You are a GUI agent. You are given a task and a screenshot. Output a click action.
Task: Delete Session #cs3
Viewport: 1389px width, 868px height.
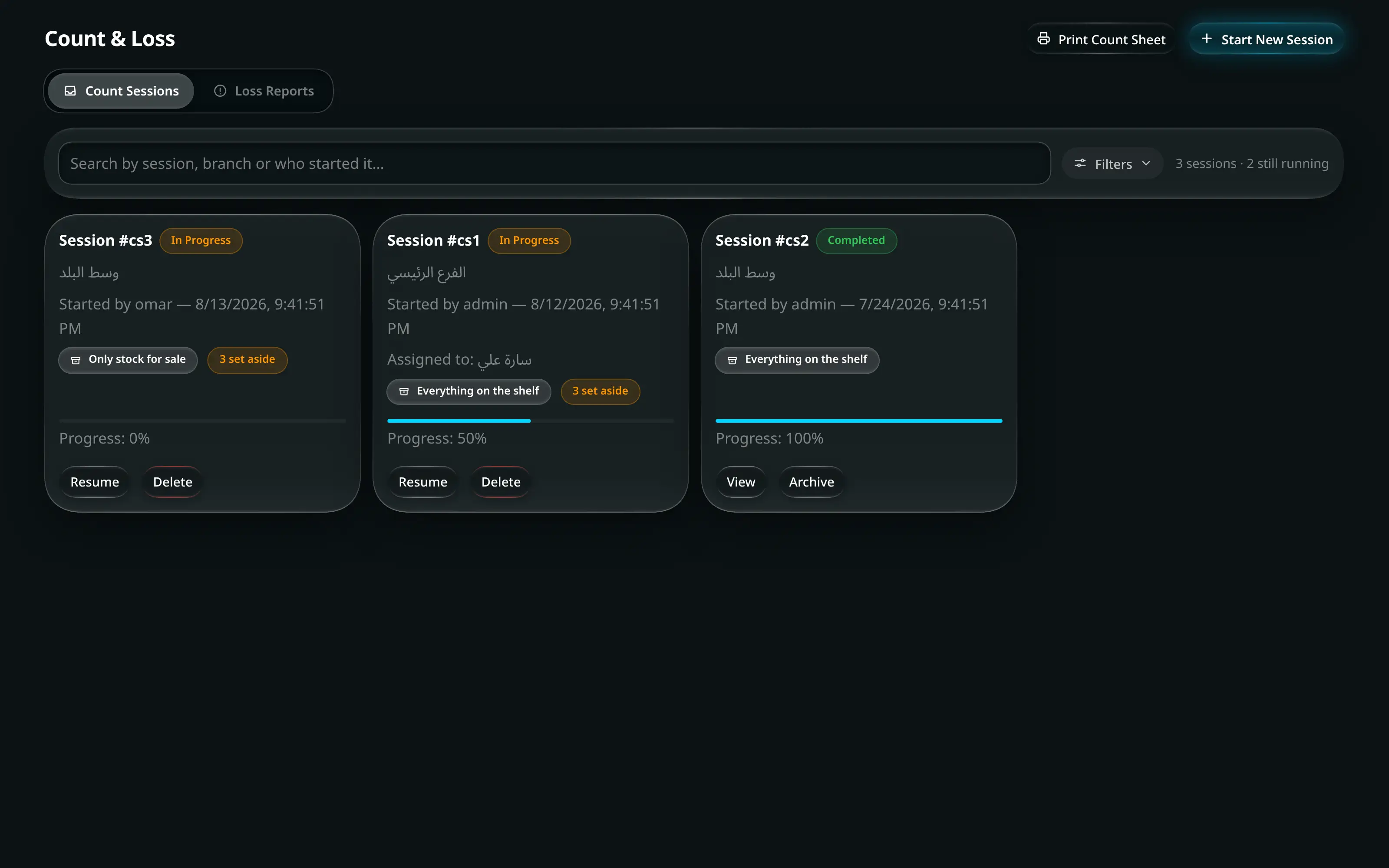[173, 482]
